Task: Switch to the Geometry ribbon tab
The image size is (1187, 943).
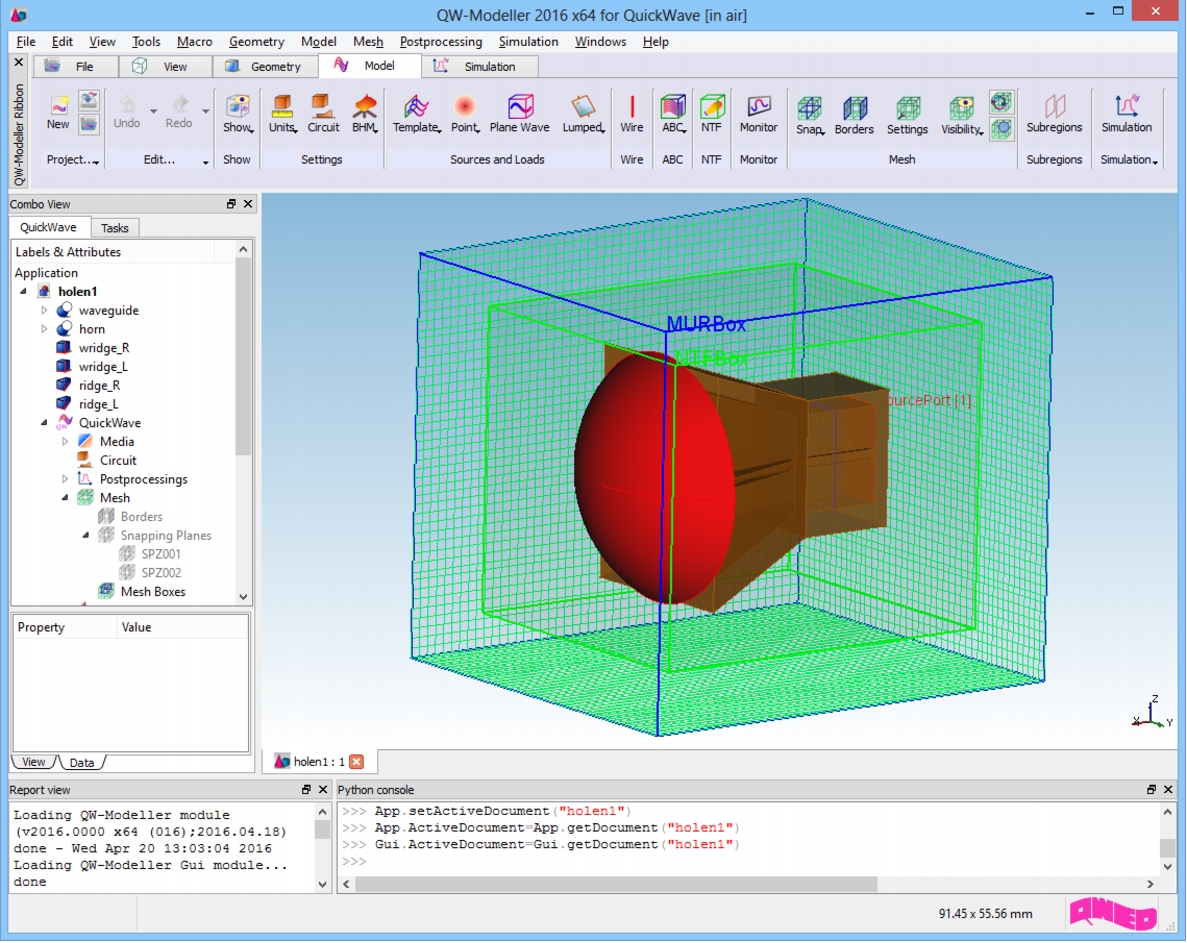Action: pos(265,67)
